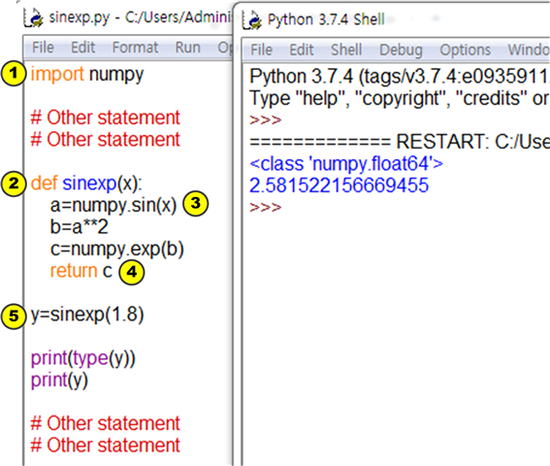
Task: Open Options menu in Python Shell window
Action: pyautogui.click(x=465, y=50)
